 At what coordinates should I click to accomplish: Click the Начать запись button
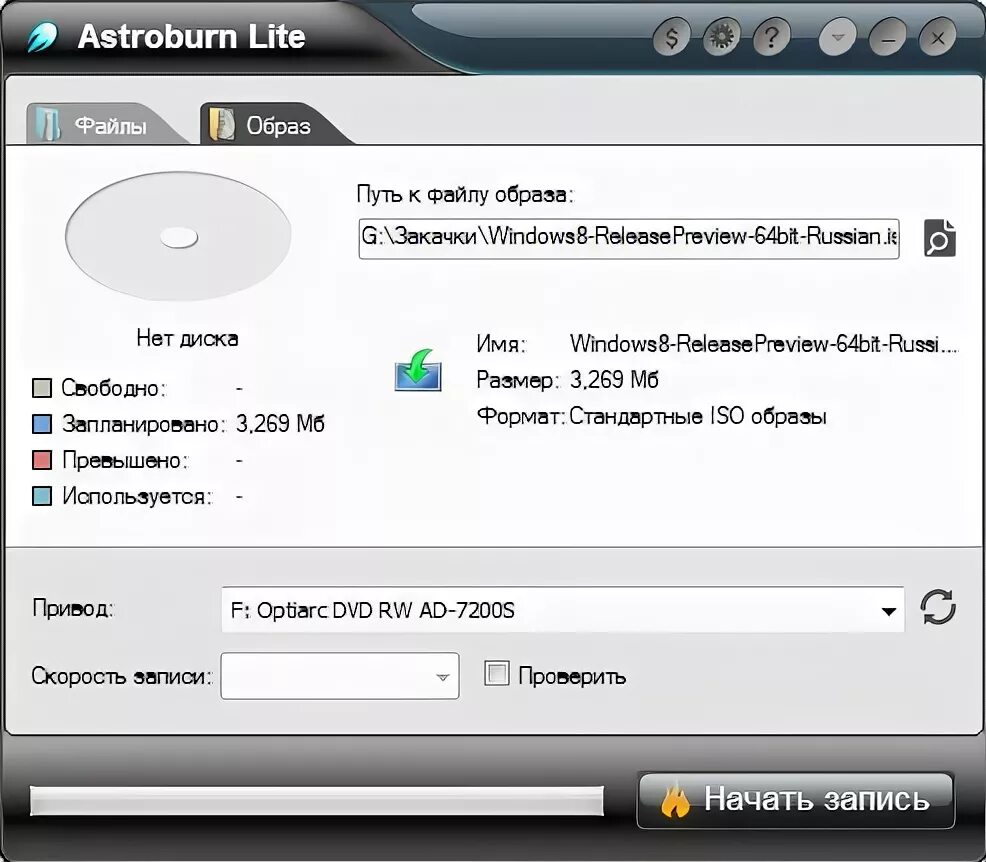tap(795, 800)
